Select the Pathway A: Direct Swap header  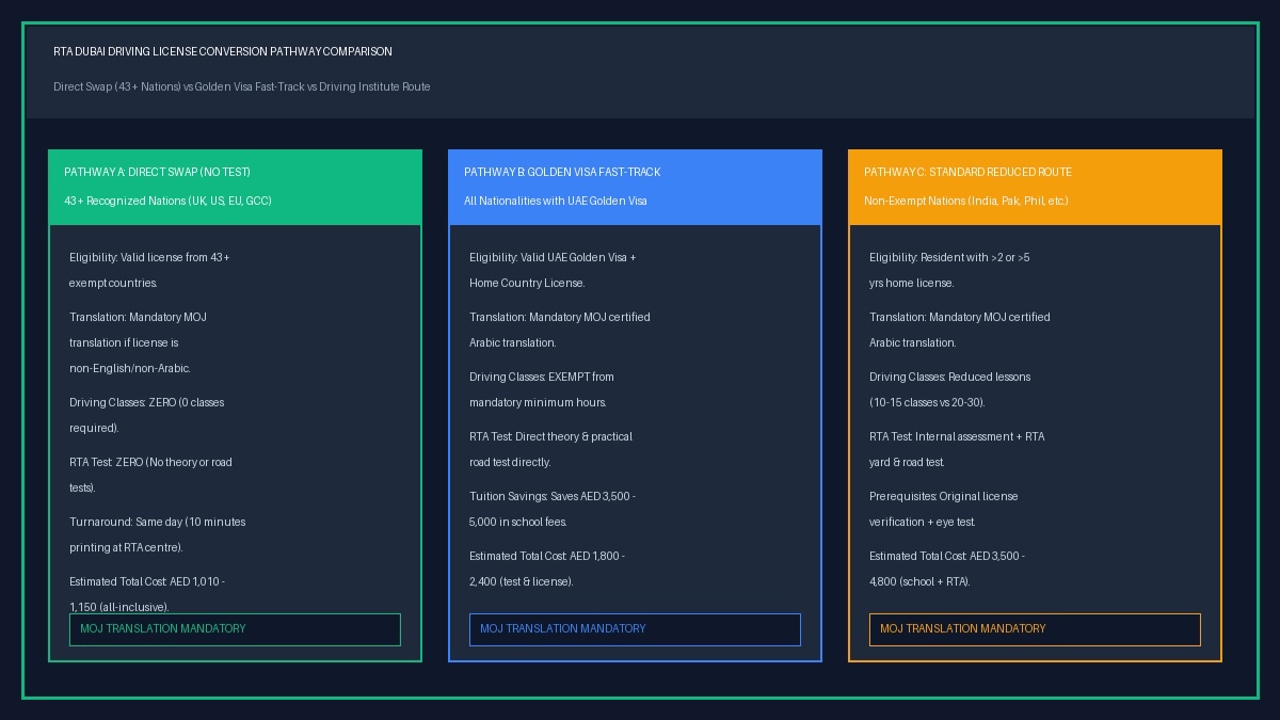(235, 187)
